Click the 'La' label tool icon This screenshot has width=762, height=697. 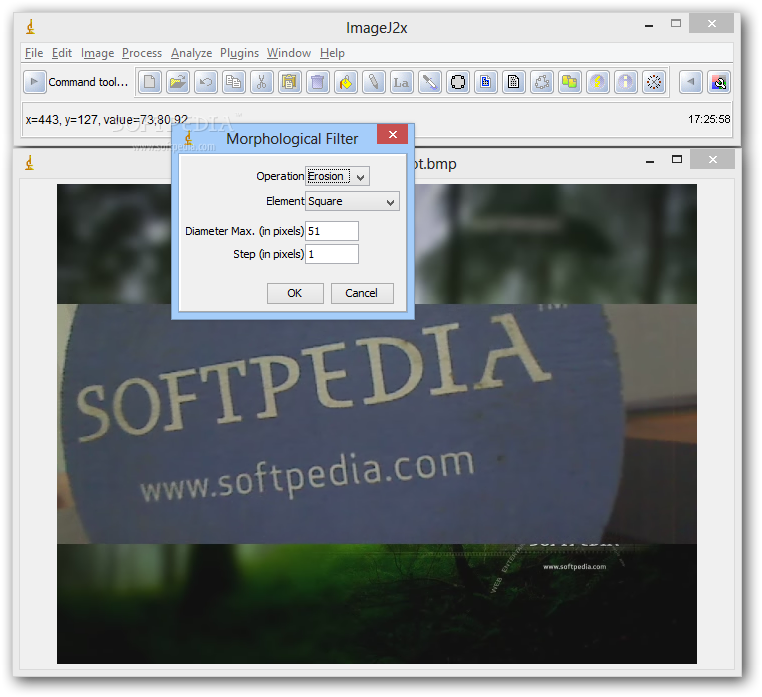(x=402, y=82)
